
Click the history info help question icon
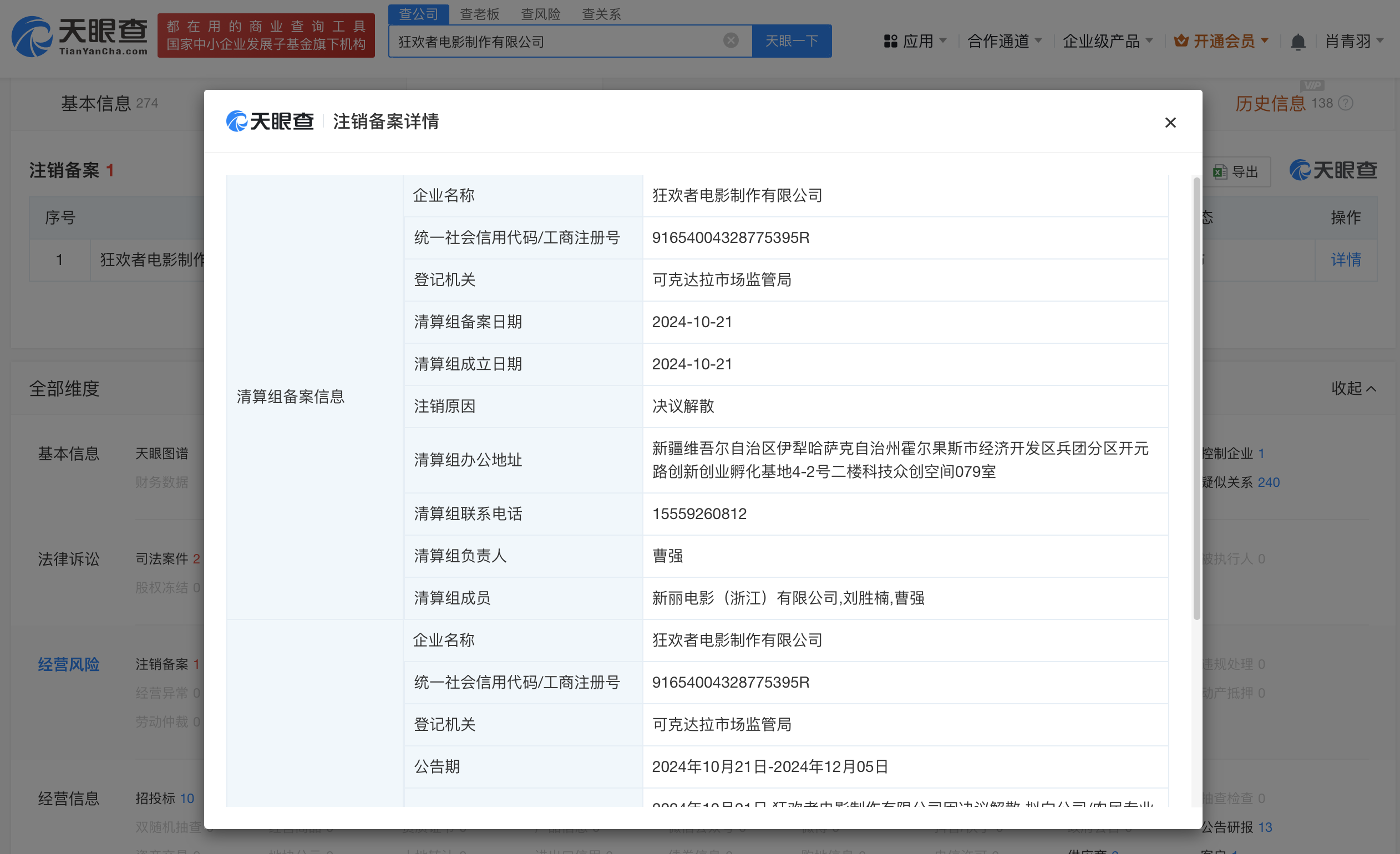[x=1346, y=103]
